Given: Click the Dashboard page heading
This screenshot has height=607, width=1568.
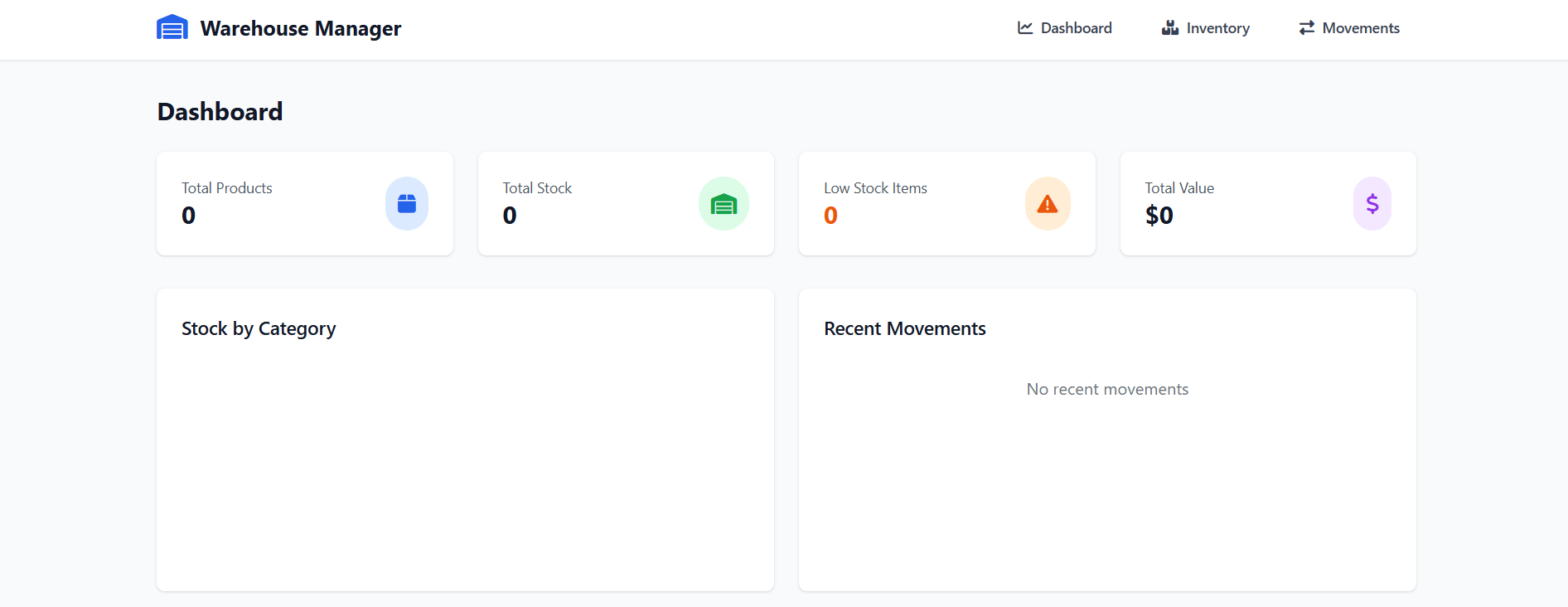Looking at the screenshot, I should (220, 112).
